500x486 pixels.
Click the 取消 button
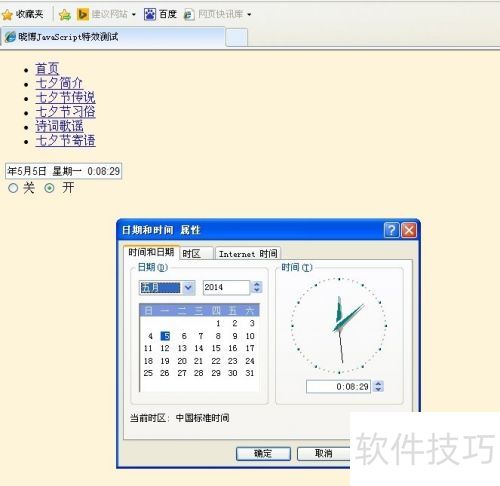323,454
